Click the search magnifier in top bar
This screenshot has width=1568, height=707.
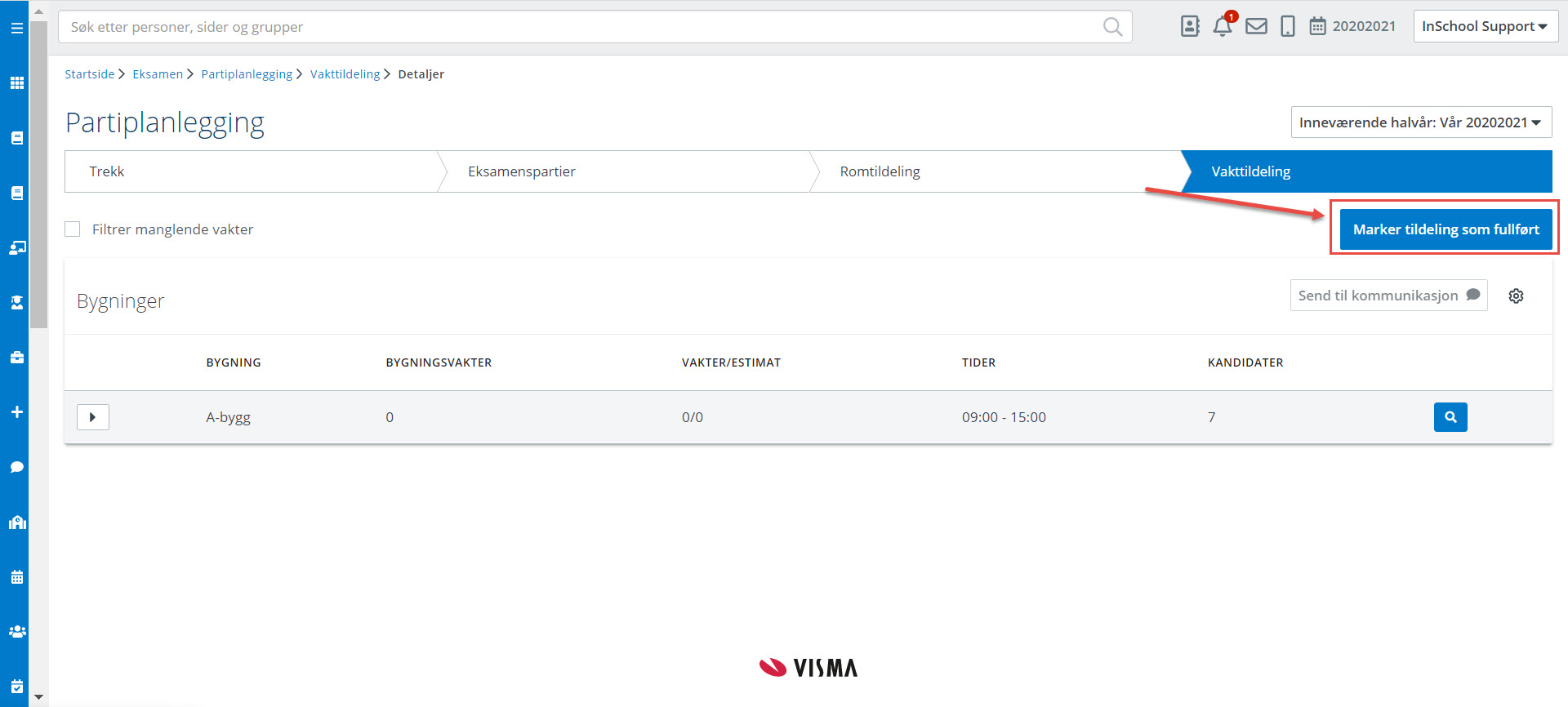(1112, 27)
